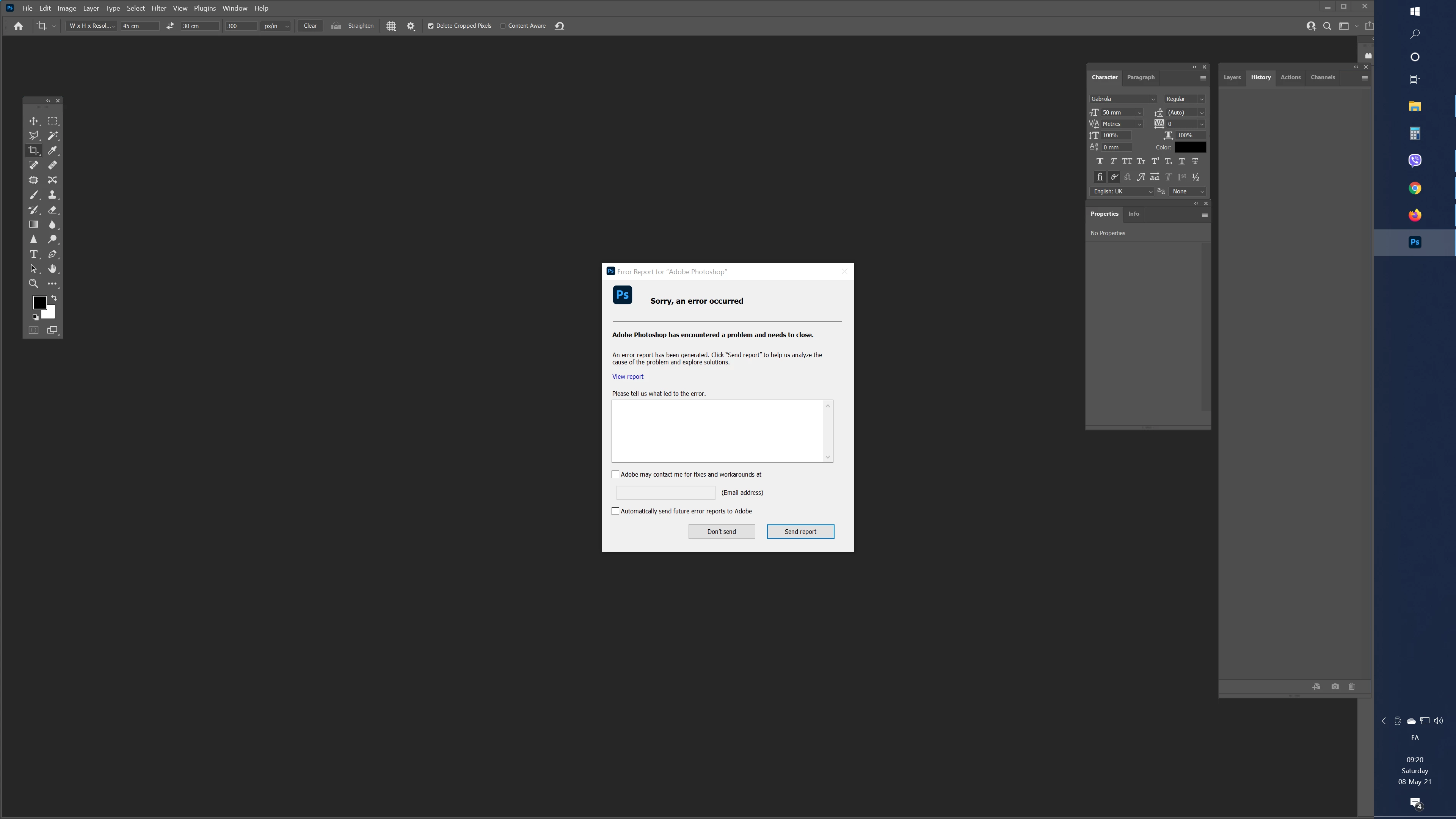Open the Filter menu
This screenshot has width=1456, height=819.
[x=158, y=8]
